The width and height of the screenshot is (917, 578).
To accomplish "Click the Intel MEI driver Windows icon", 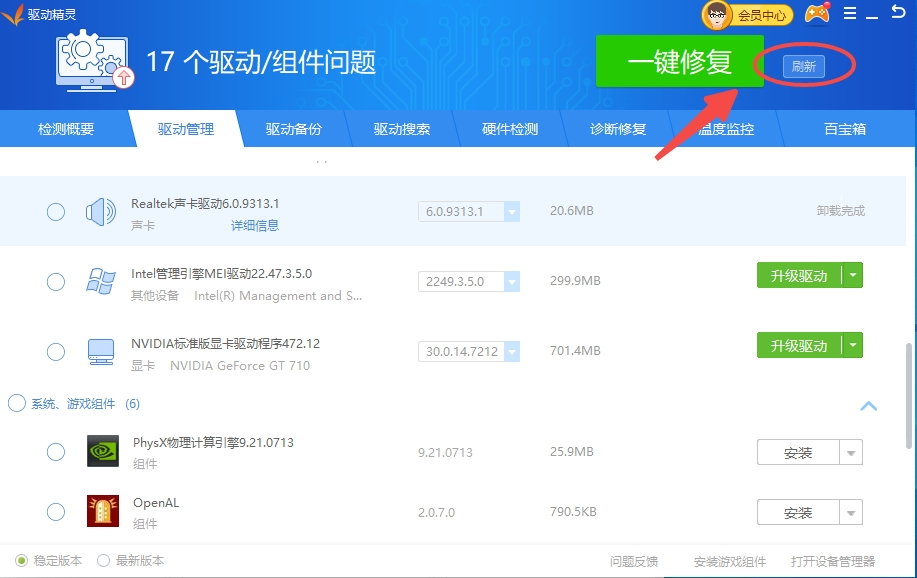I will 101,282.
